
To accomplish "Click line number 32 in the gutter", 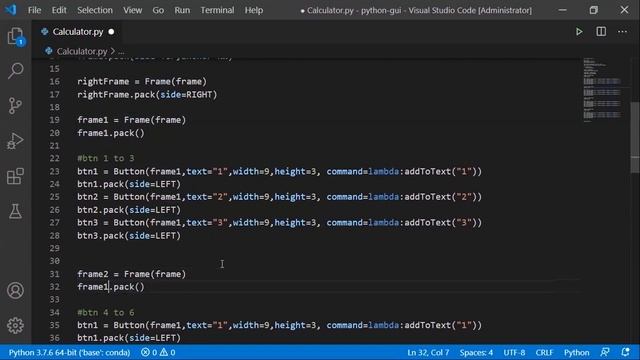I will pyautogui.click(x=54, y=287).
